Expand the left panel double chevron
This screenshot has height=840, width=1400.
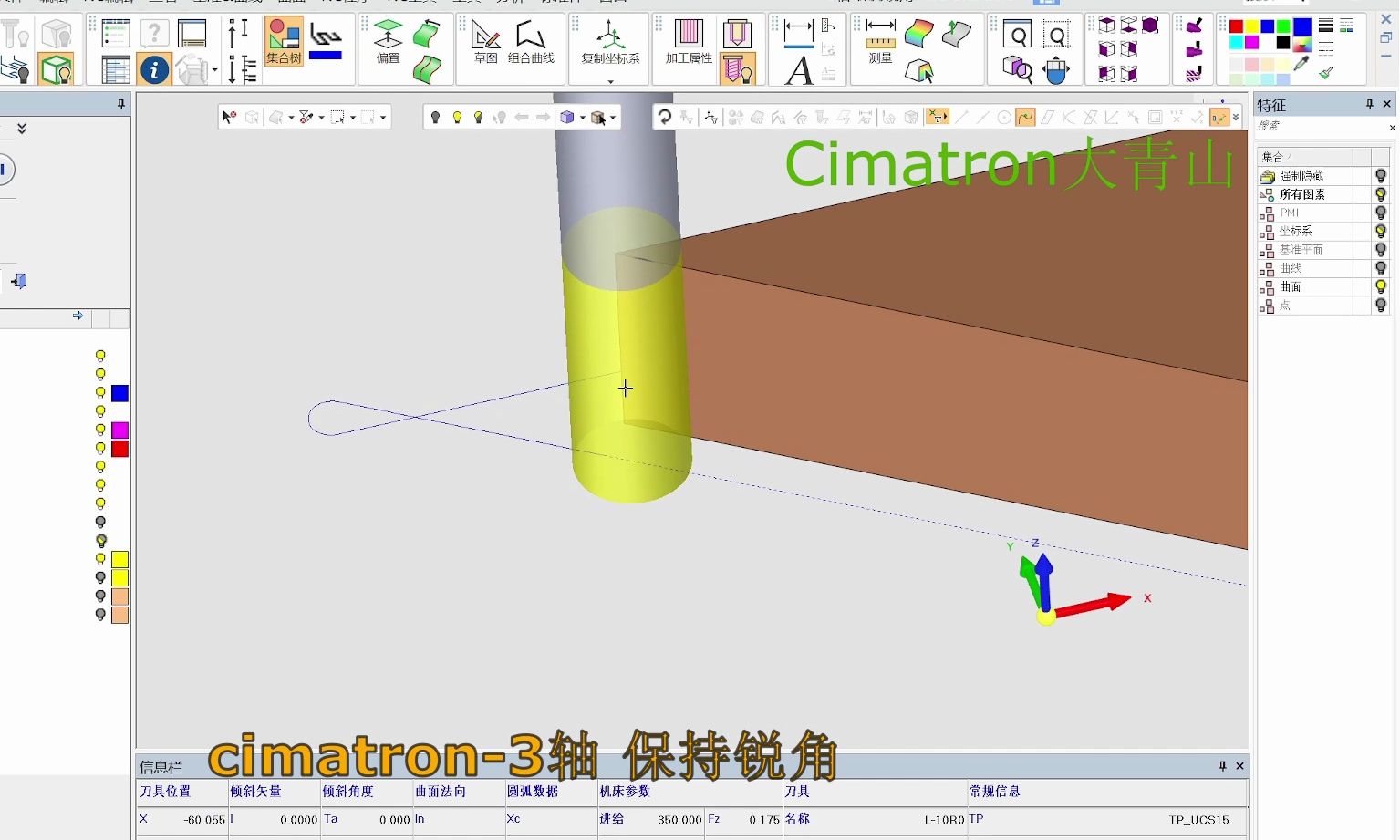coord(22,129)
